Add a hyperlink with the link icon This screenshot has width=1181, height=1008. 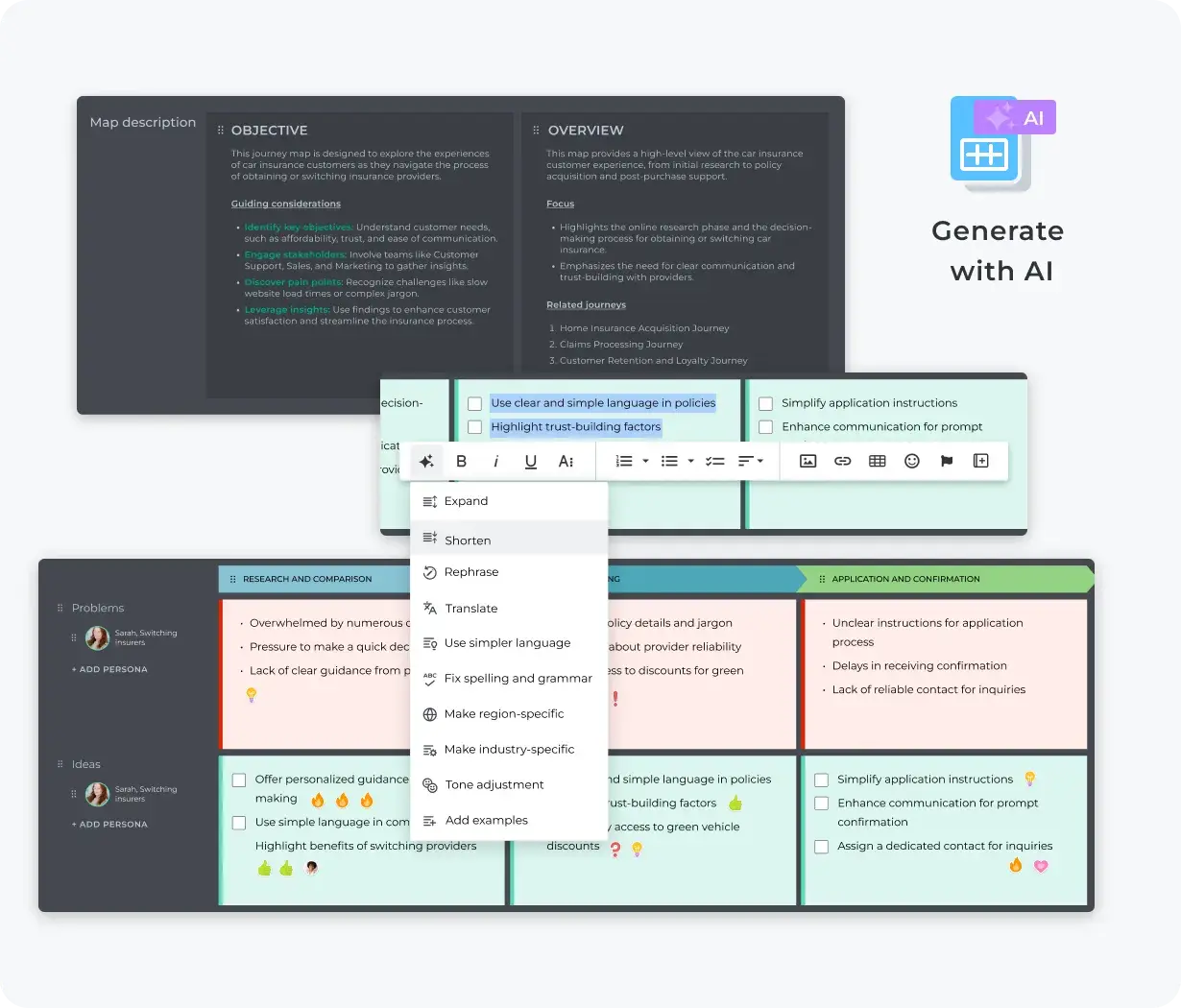point(842,461)
